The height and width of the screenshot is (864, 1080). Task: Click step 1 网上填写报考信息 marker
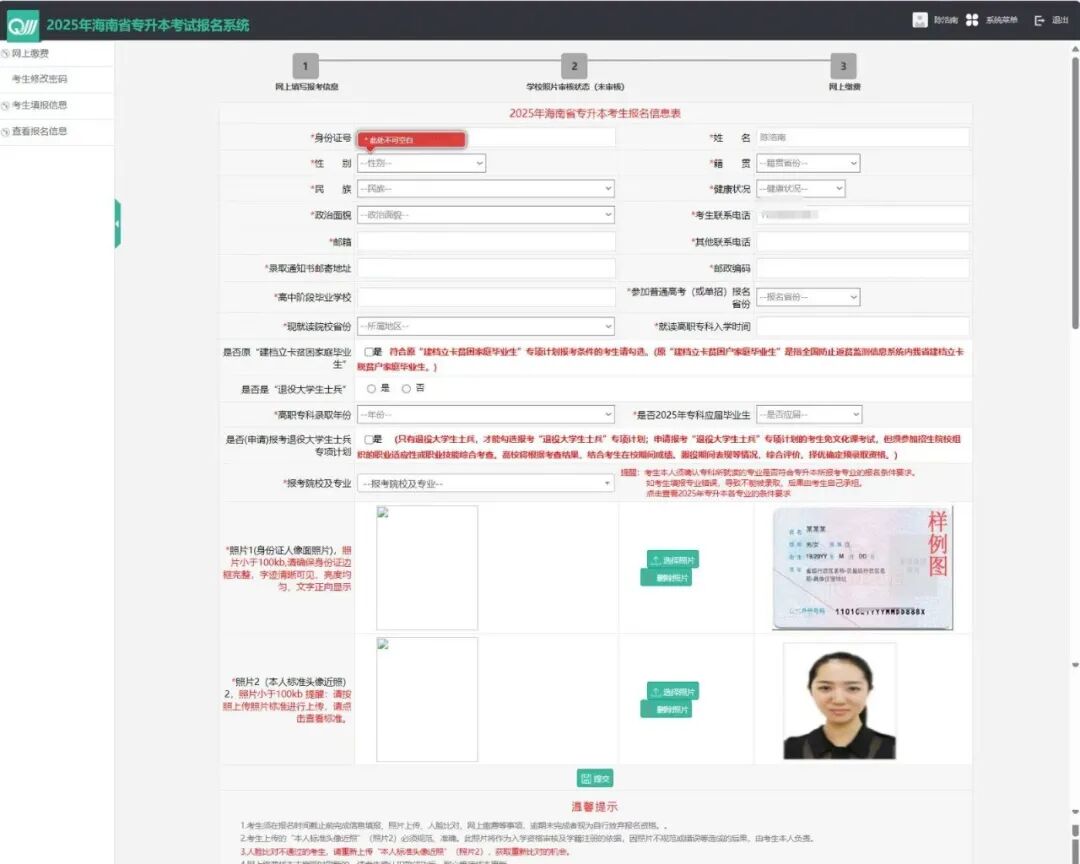click(305, 67)
